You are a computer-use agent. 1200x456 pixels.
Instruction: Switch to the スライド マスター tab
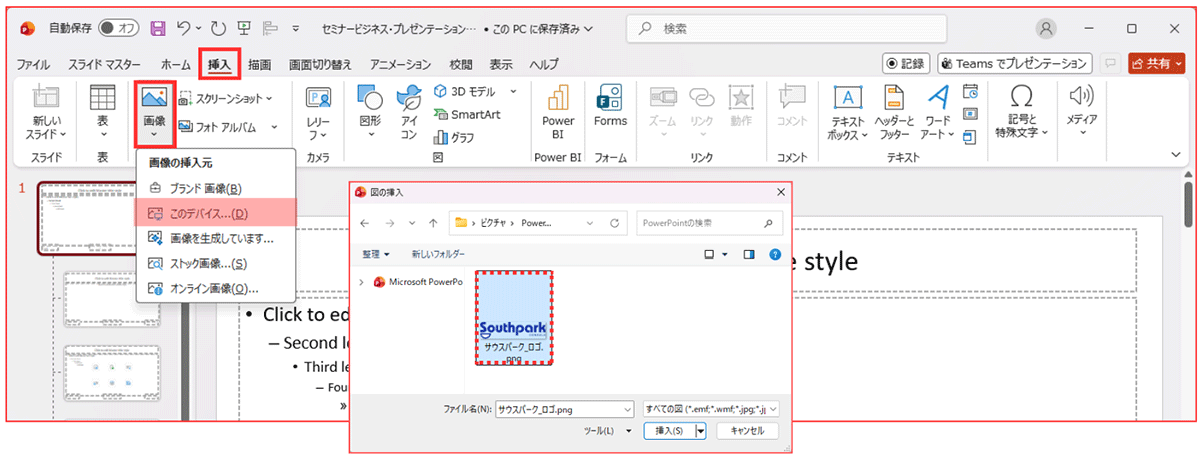tap(104, 64)
